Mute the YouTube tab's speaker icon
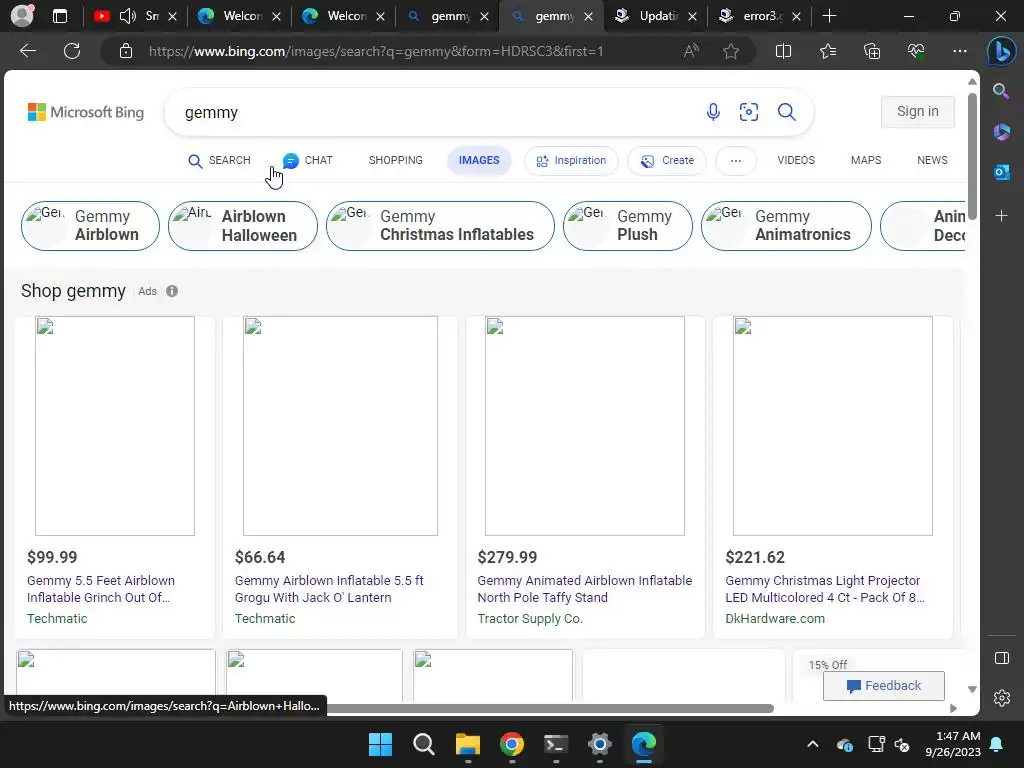The image size is (1024, 768). click(x=128, y=16)
